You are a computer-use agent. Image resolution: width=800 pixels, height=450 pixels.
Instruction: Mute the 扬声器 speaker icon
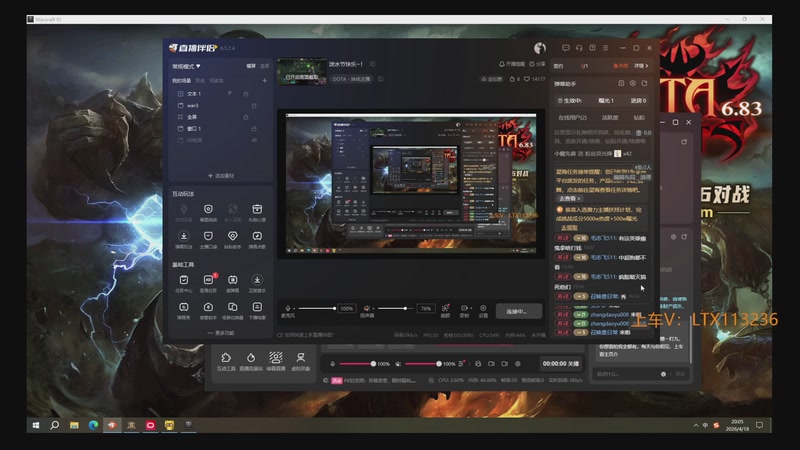[366, 308]
